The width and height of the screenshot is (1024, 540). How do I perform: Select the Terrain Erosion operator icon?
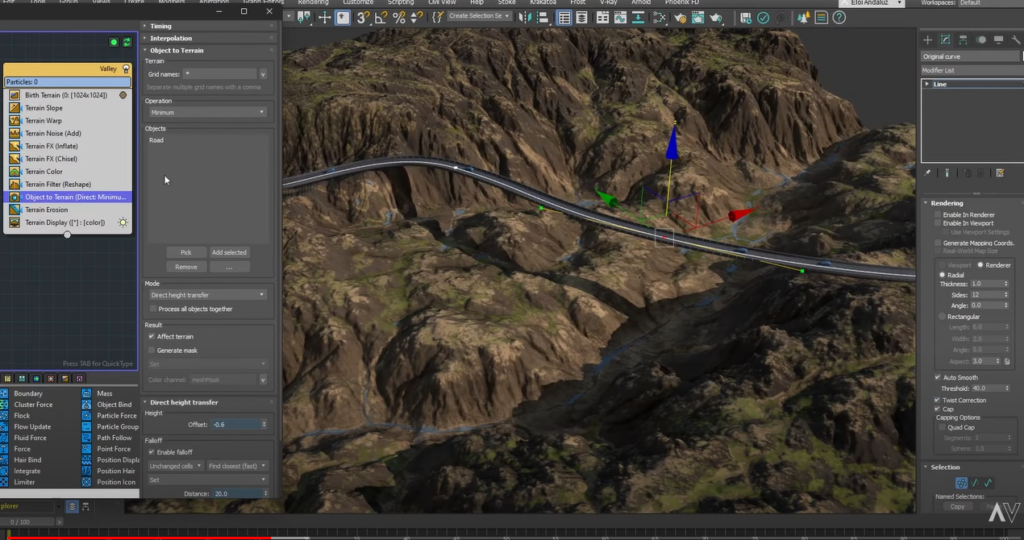[x=14, y=210]
